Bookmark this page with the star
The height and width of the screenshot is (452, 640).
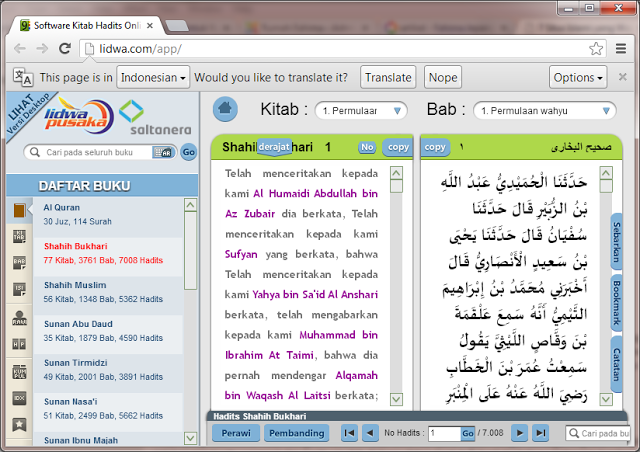(596, 49)
